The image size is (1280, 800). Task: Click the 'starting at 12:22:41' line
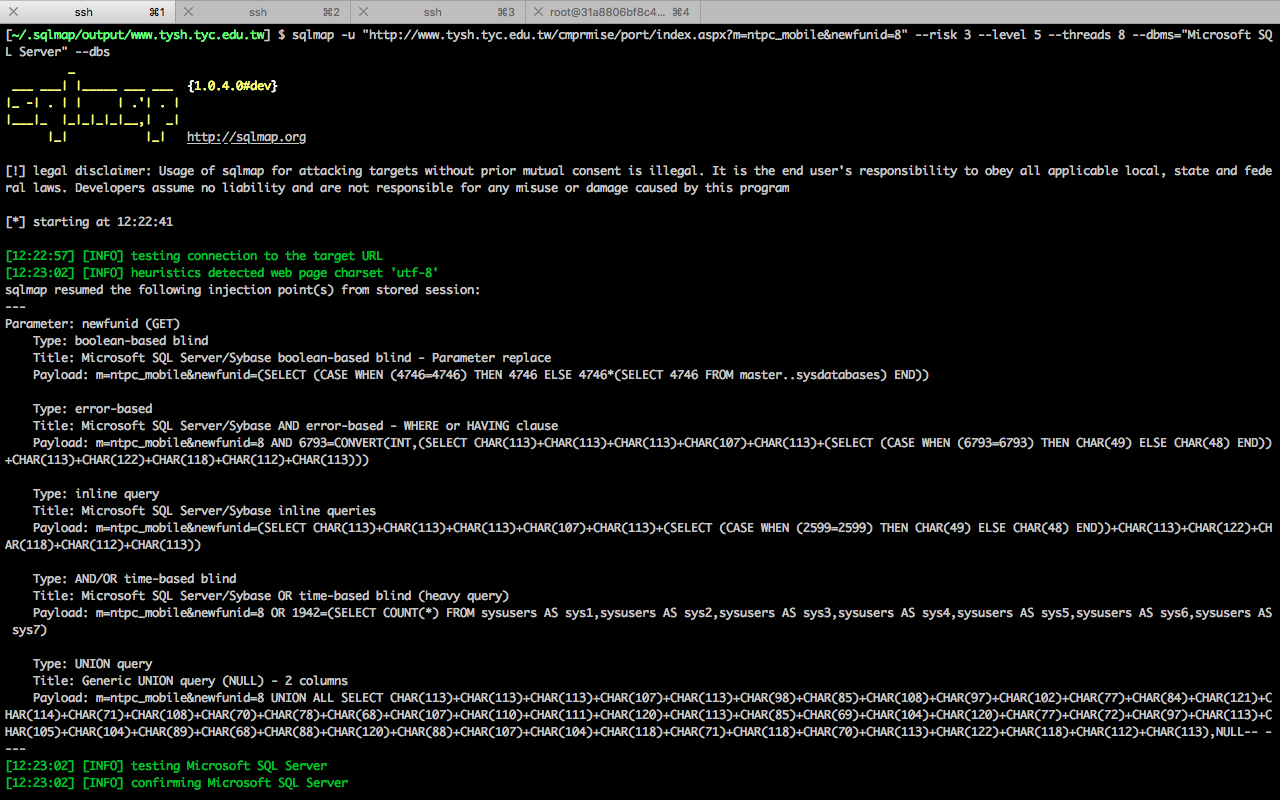pyautogui.click(x=89, y=222)
